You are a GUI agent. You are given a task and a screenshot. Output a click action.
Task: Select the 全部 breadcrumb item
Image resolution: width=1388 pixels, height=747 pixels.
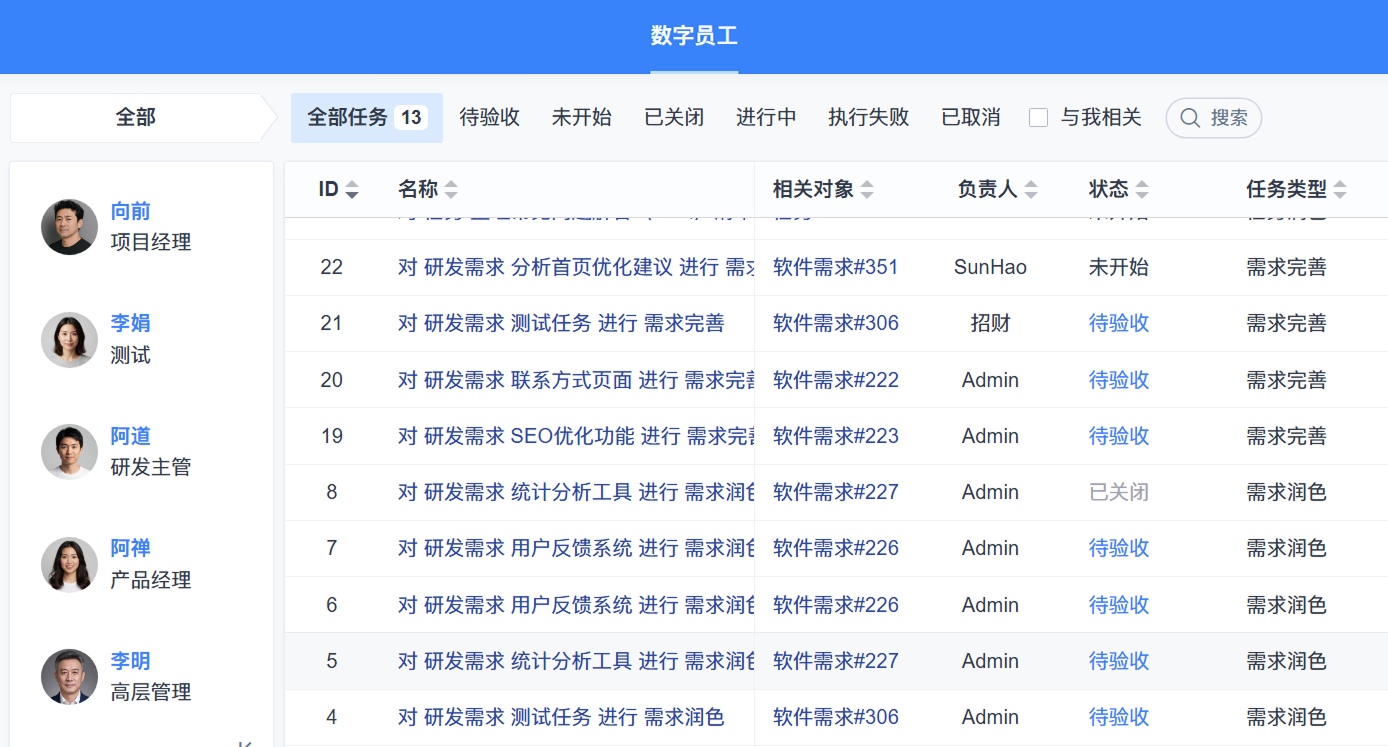136,118
